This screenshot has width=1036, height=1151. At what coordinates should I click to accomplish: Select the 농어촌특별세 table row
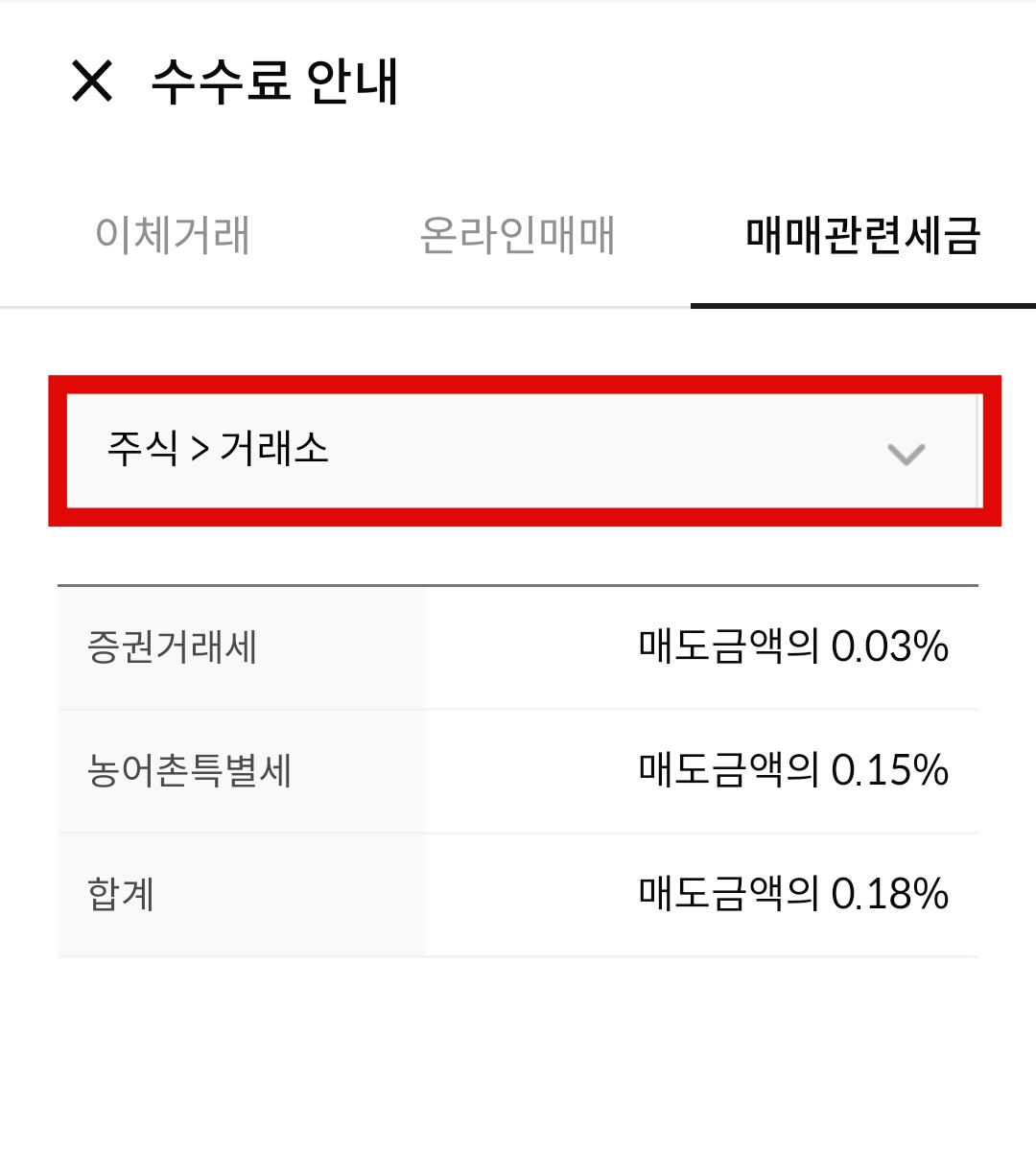(518, 770)
